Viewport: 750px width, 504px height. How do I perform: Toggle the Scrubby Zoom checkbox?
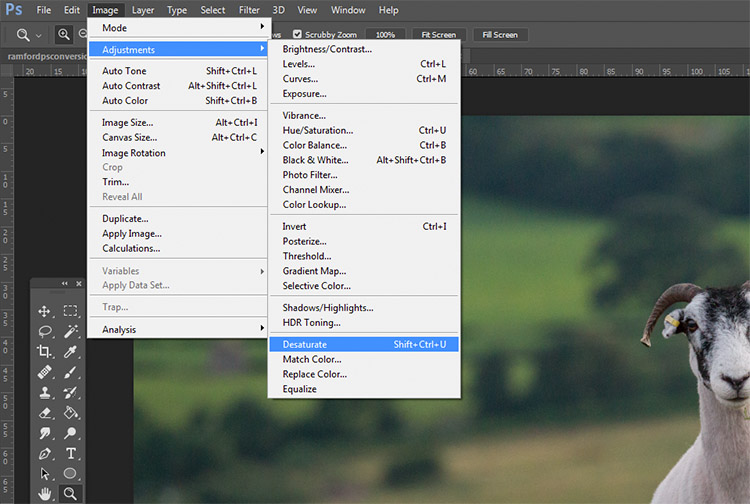point(297,34)
